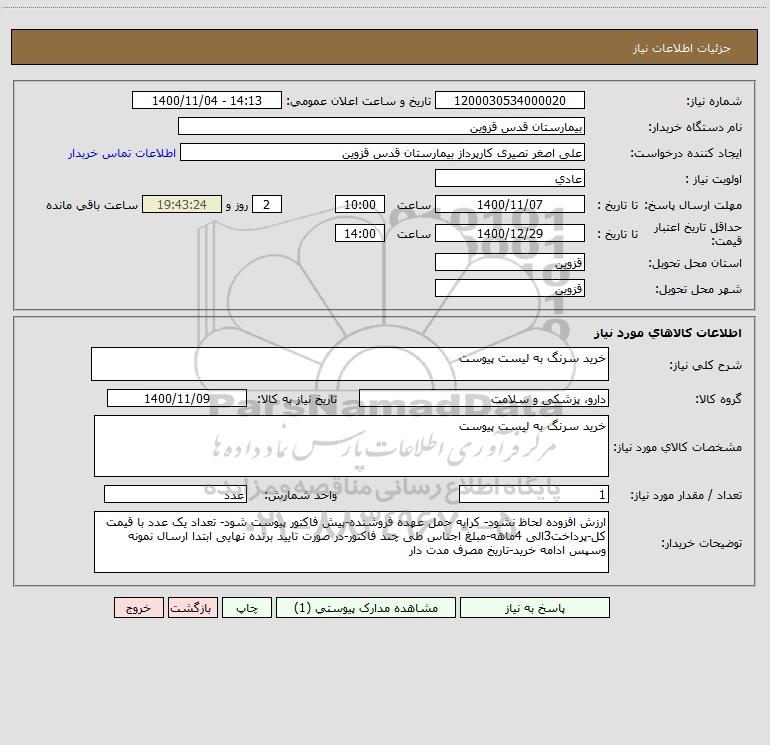
Task: Click the چاپ print button
Action: click(247, 608)
